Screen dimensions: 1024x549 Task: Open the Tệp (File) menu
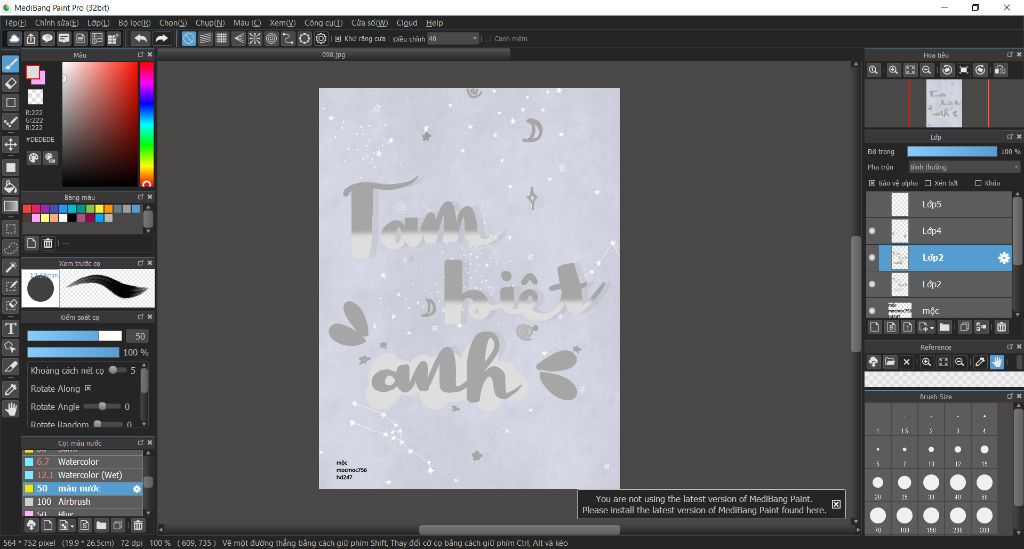click(15, 23)
